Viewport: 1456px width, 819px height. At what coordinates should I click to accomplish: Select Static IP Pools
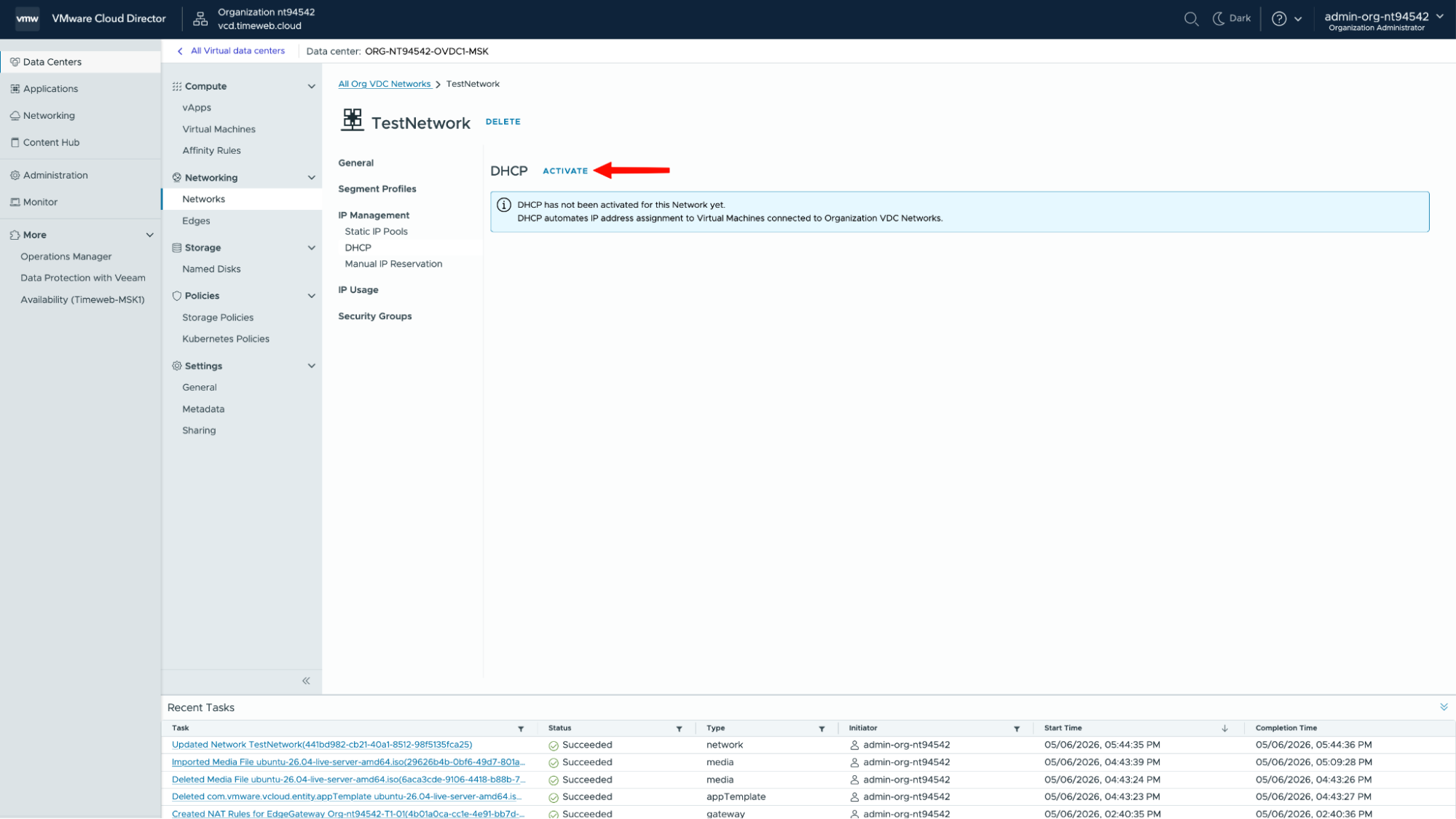tap(376, 232)
